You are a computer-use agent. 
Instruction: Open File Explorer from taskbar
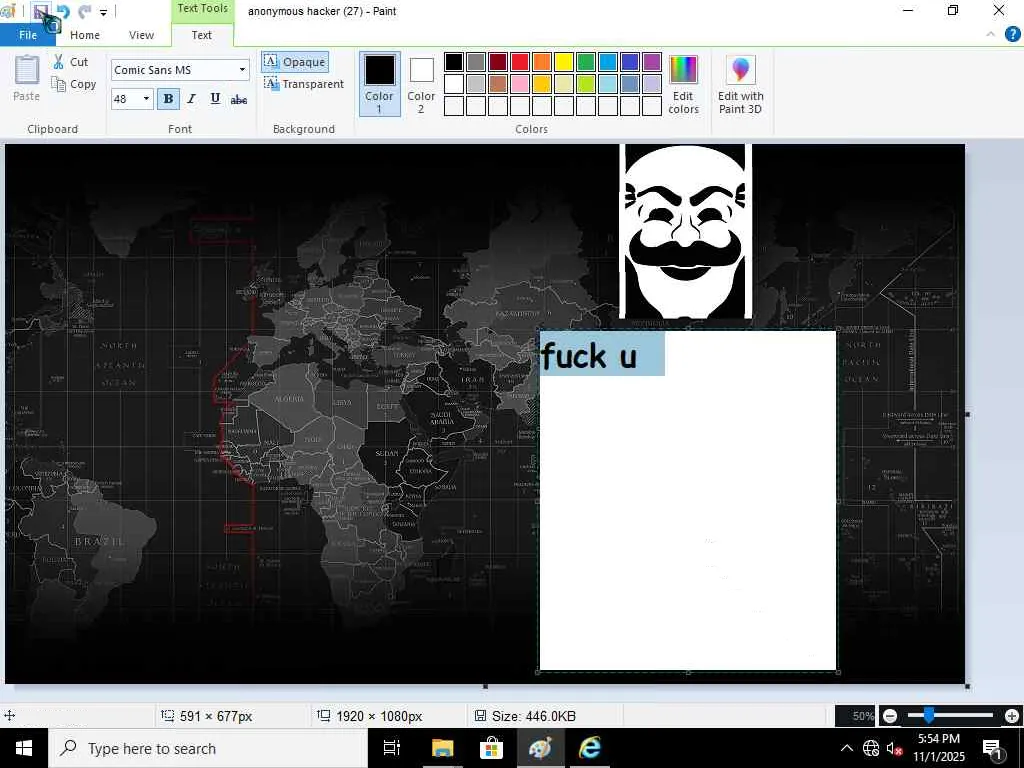[x=442, y=748]
